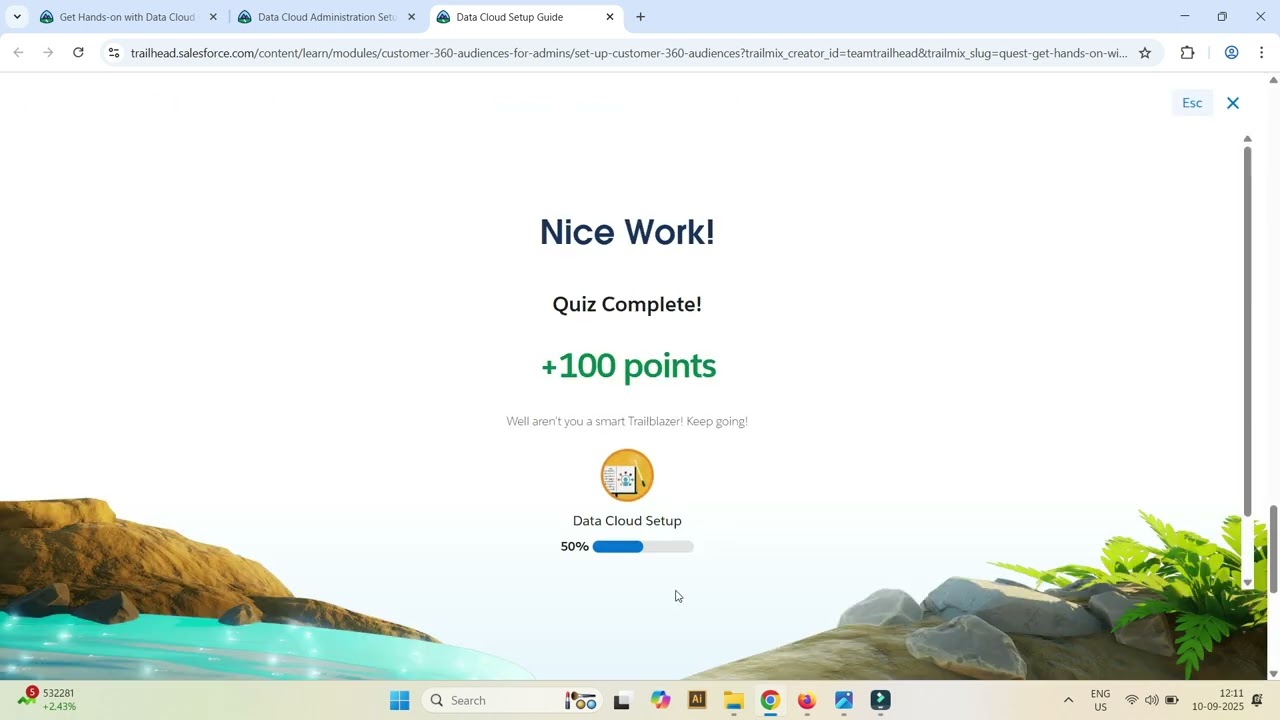
Task: Click the address bar URL
Action: 628,53
